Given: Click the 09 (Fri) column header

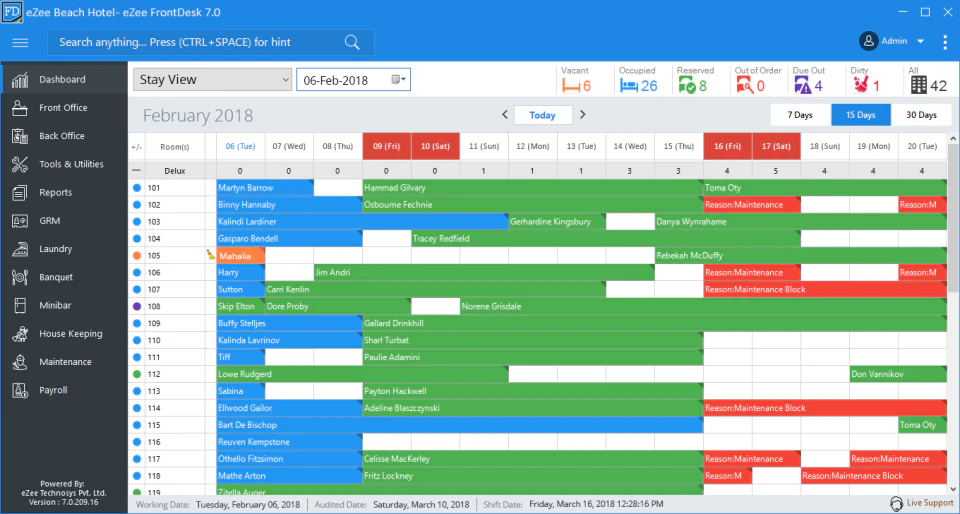Looking at the screenshot, I should pyautogui.click(x=387, y=147).
